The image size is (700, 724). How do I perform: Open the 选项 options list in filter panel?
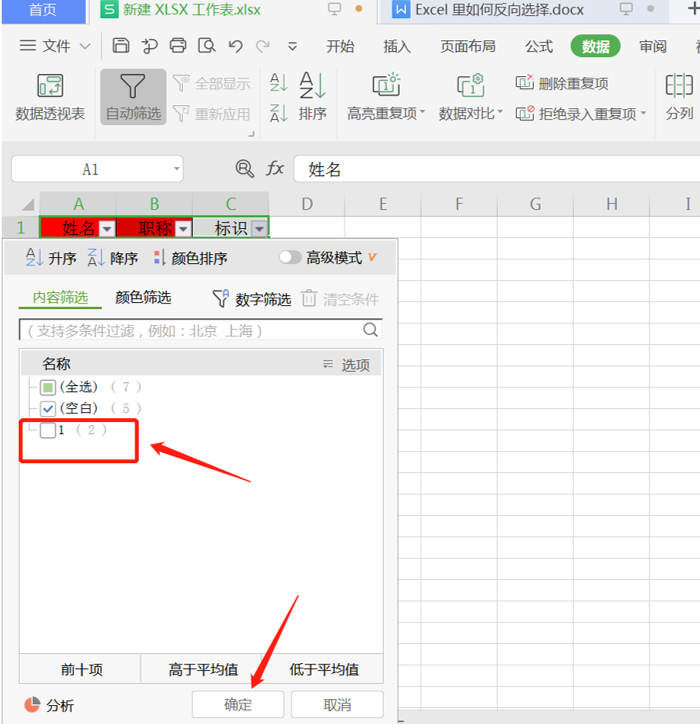point(347,365)
